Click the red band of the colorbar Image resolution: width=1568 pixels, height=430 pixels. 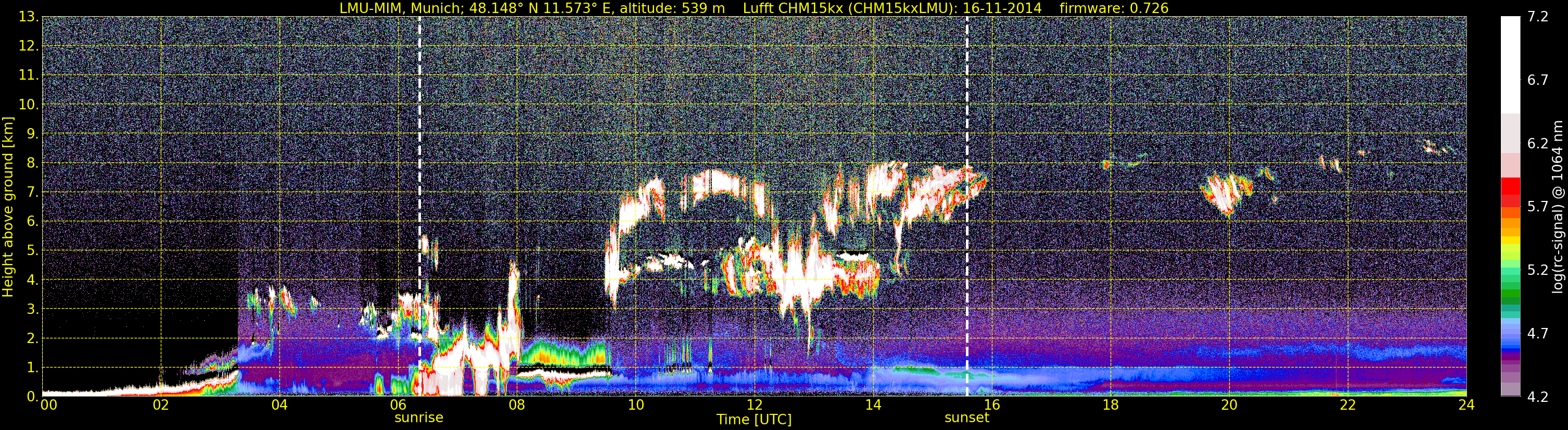1510,192
